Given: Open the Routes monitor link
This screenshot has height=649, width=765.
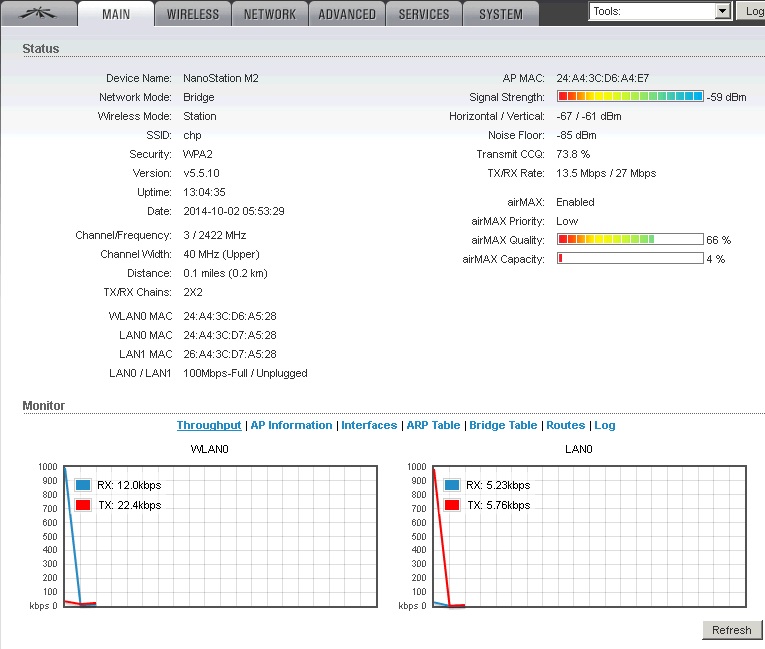Looking at the screenshot, I should [x=565, y=425].
